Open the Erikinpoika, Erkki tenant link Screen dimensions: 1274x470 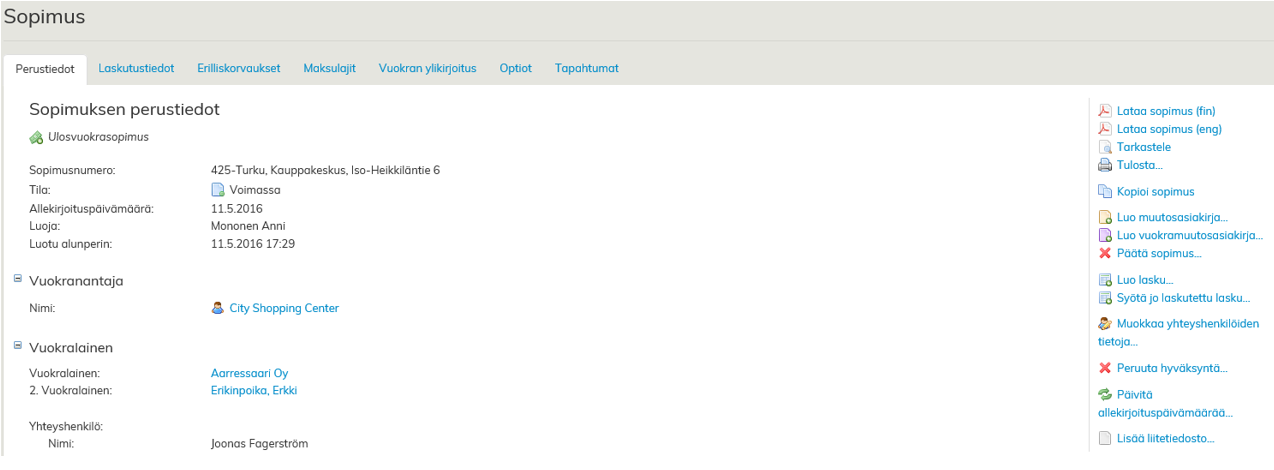click(254, 390)
